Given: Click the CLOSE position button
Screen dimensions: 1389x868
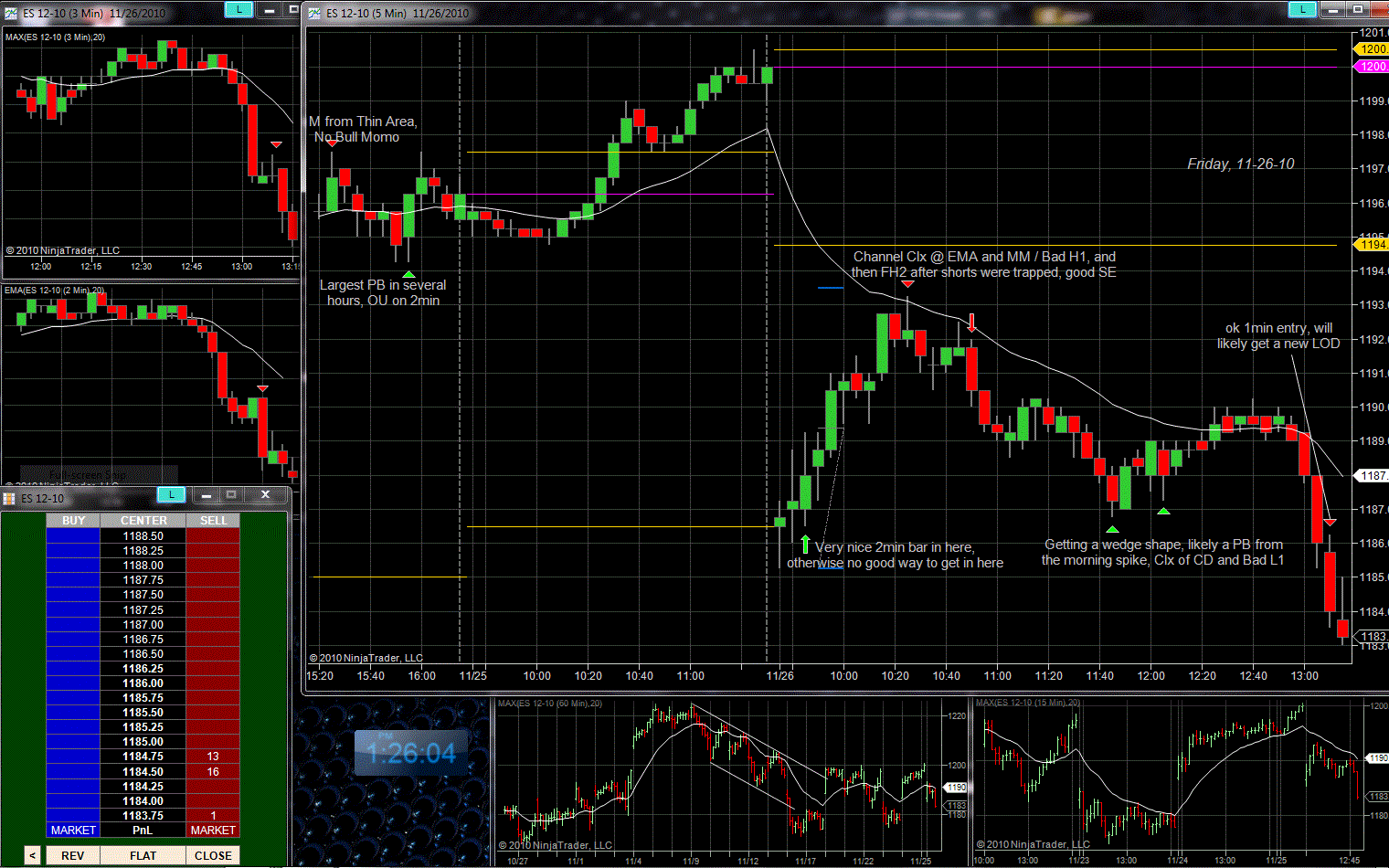Looking at the screenshot, I should [x=213, y=855].
